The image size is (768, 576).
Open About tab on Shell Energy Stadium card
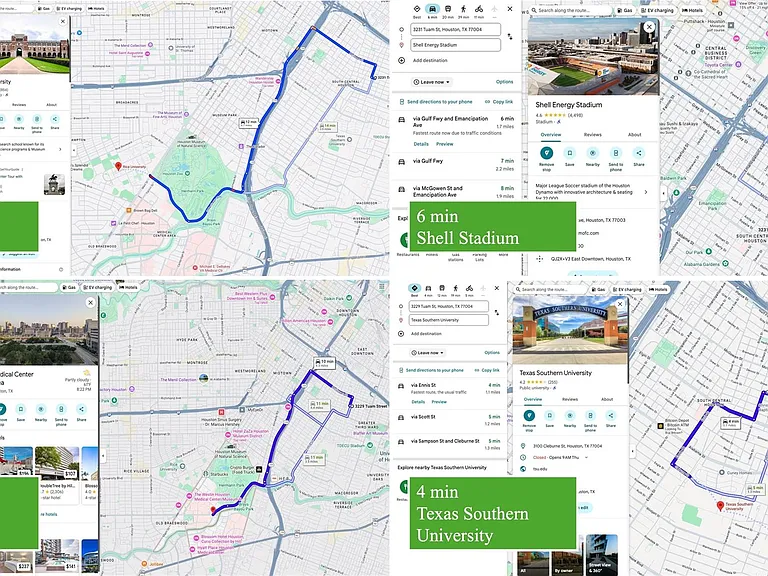[x=634, y=134]
